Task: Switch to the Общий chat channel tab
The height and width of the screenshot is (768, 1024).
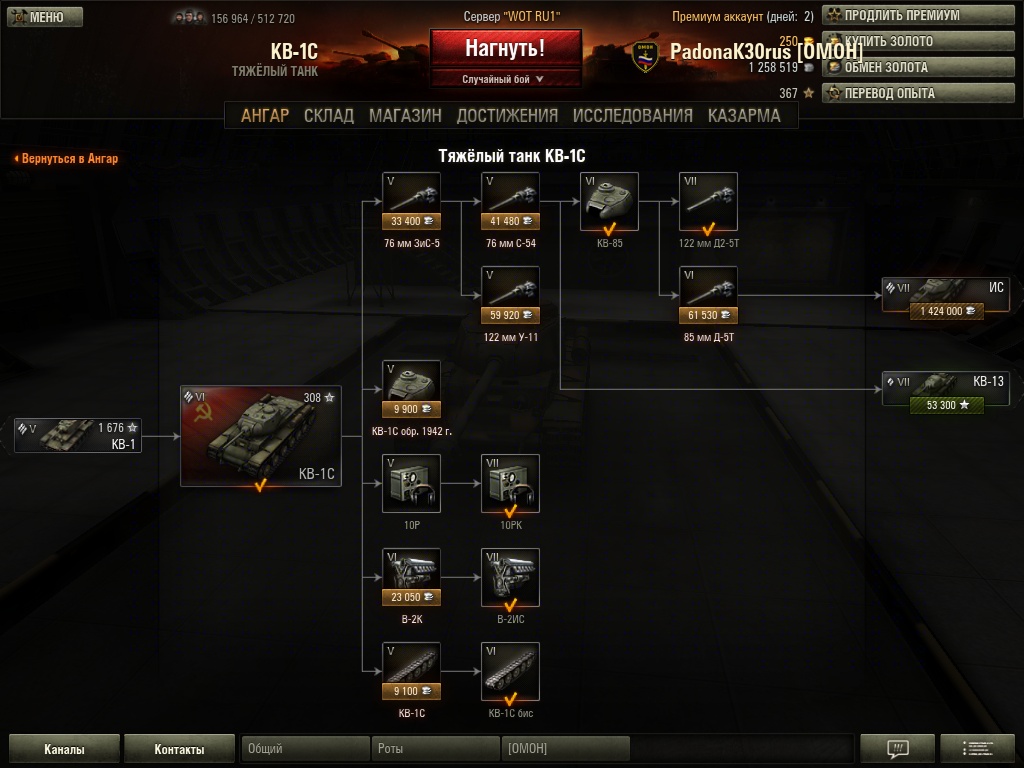Action: (304, 748)
